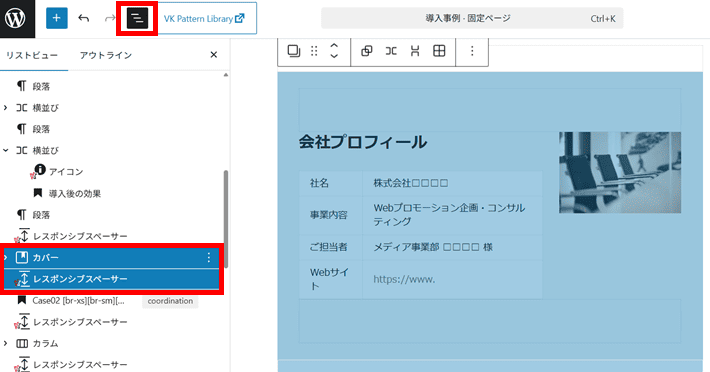This screenshot has width=710, height=372.
Task: Click the Webプロモーション企画 table cell
Action: pyautogui.click(x=452, y=215)
